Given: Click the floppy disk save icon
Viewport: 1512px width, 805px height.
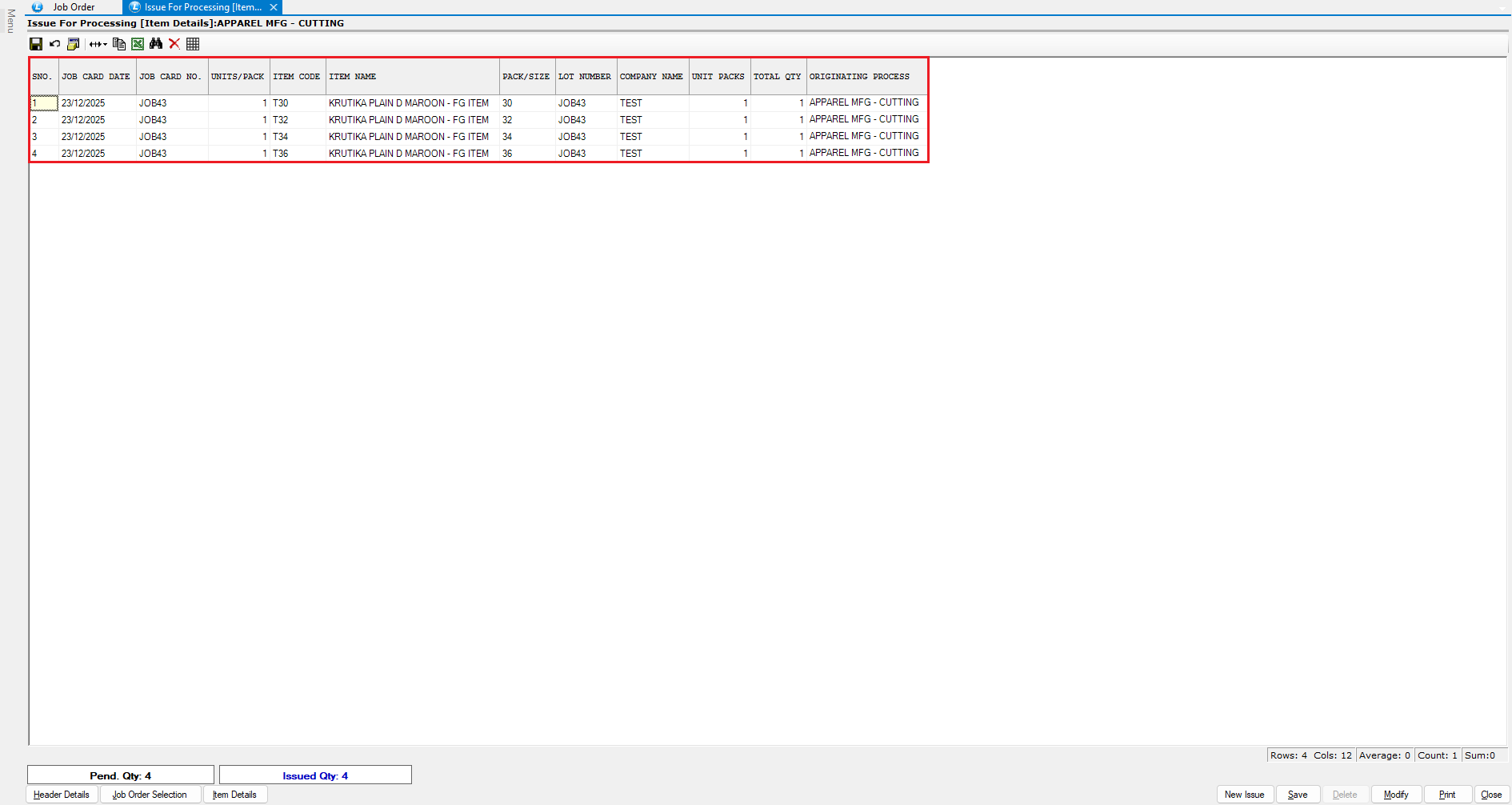Looking at the screenshot, I should tap(36, 44).
